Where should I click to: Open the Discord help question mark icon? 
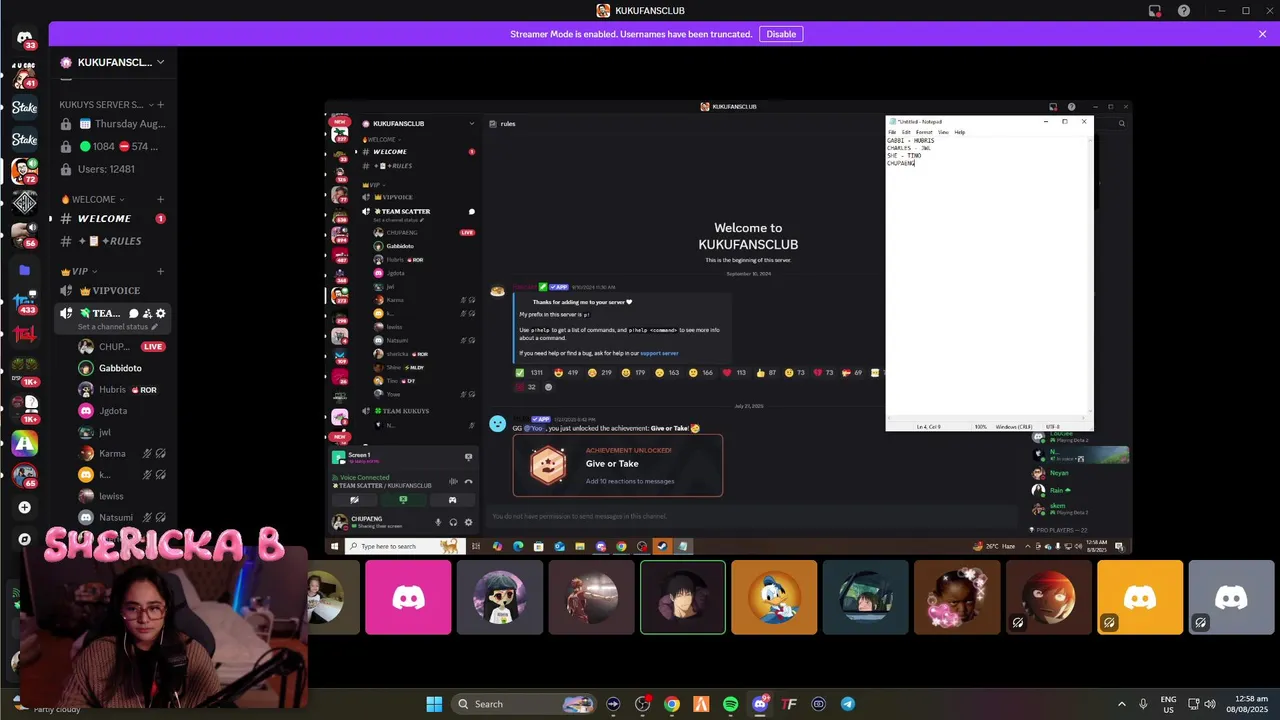coord(1184,11)
